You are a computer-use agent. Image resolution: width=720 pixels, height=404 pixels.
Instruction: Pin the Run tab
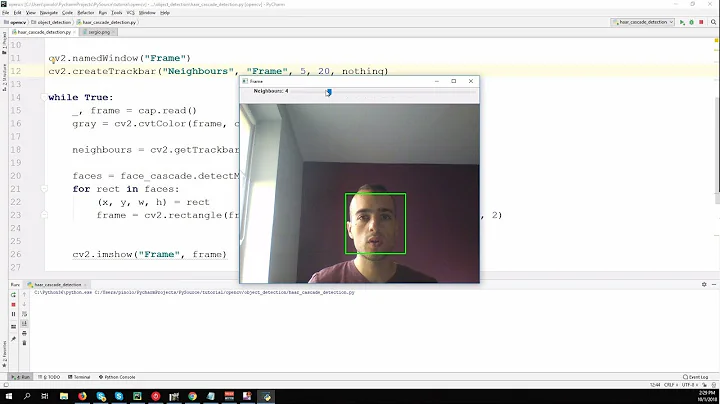(x=13, y=339)
